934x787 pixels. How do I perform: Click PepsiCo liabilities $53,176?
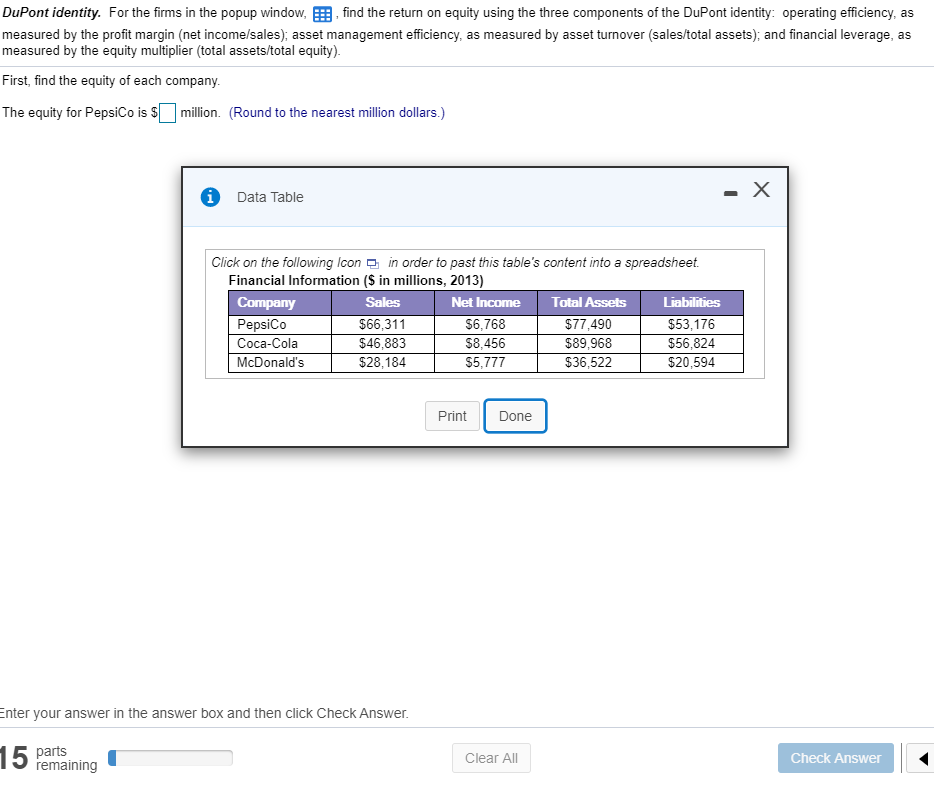click(692, 325)
